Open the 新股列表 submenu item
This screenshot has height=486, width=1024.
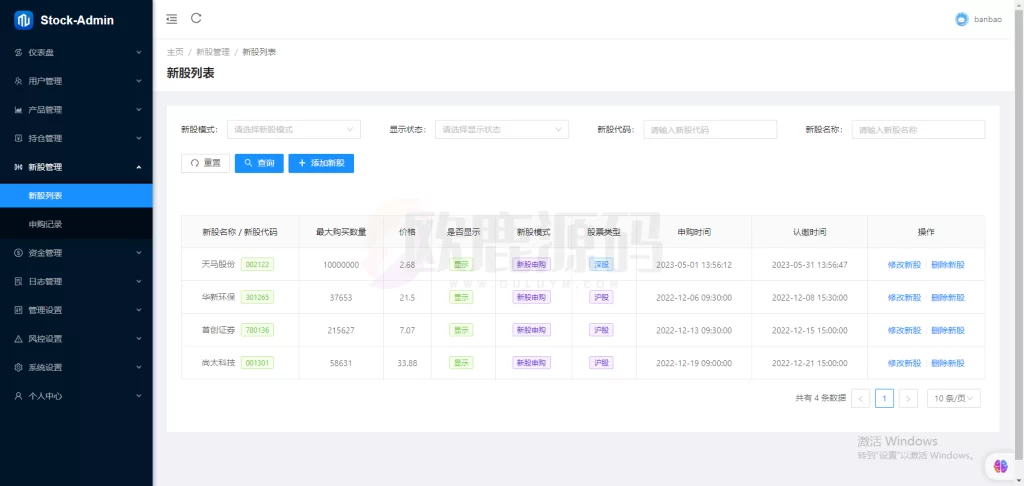[76, 195]
